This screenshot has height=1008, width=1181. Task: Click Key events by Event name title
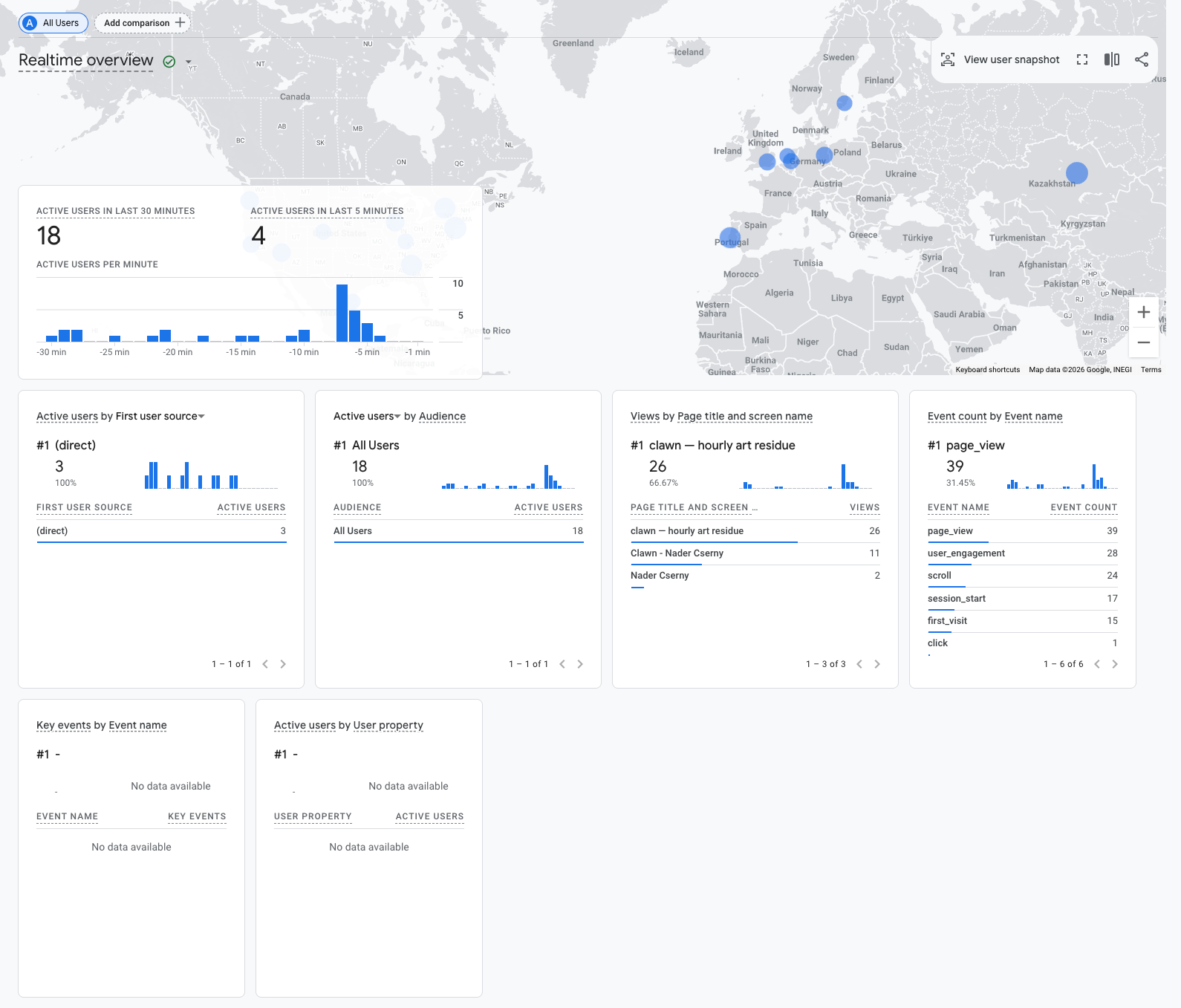(x=102, y=725)
